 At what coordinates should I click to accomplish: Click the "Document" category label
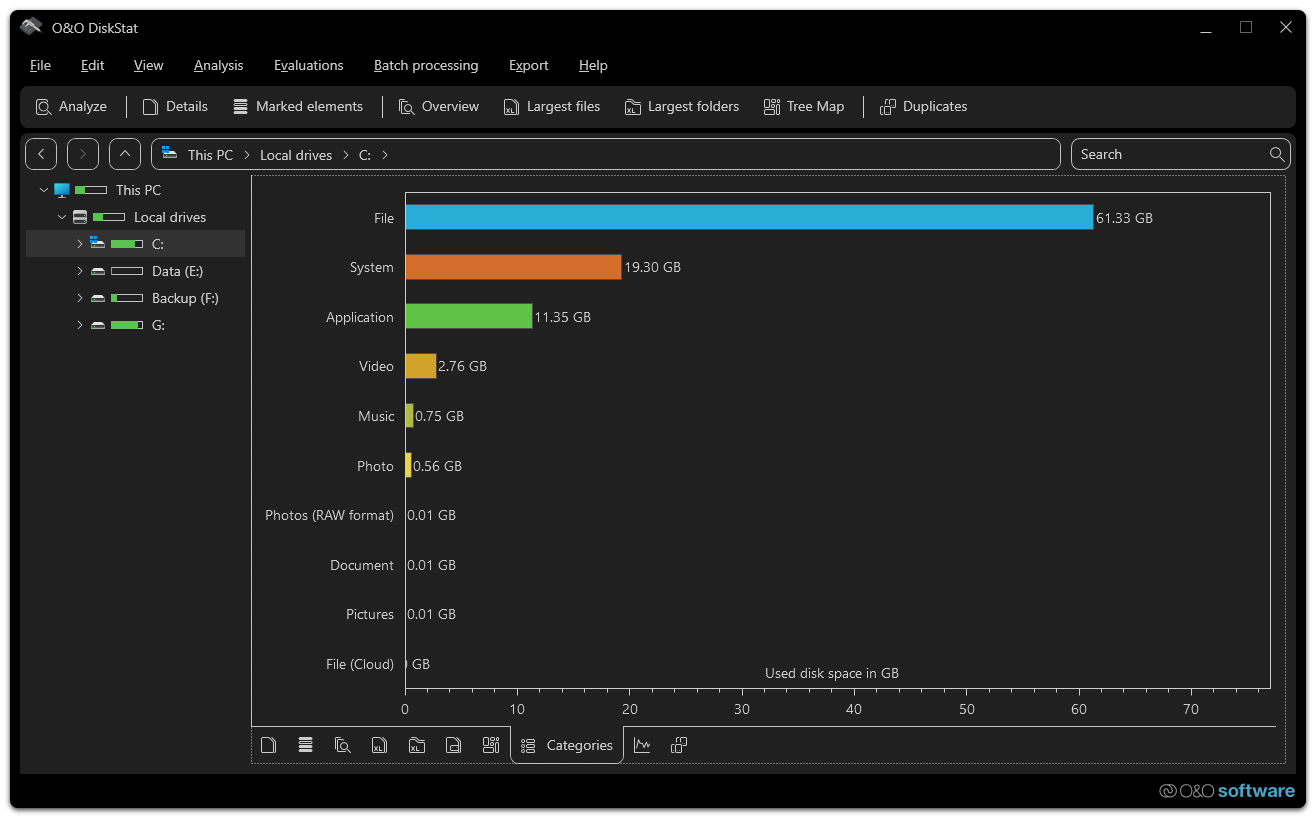pos(362,565)
